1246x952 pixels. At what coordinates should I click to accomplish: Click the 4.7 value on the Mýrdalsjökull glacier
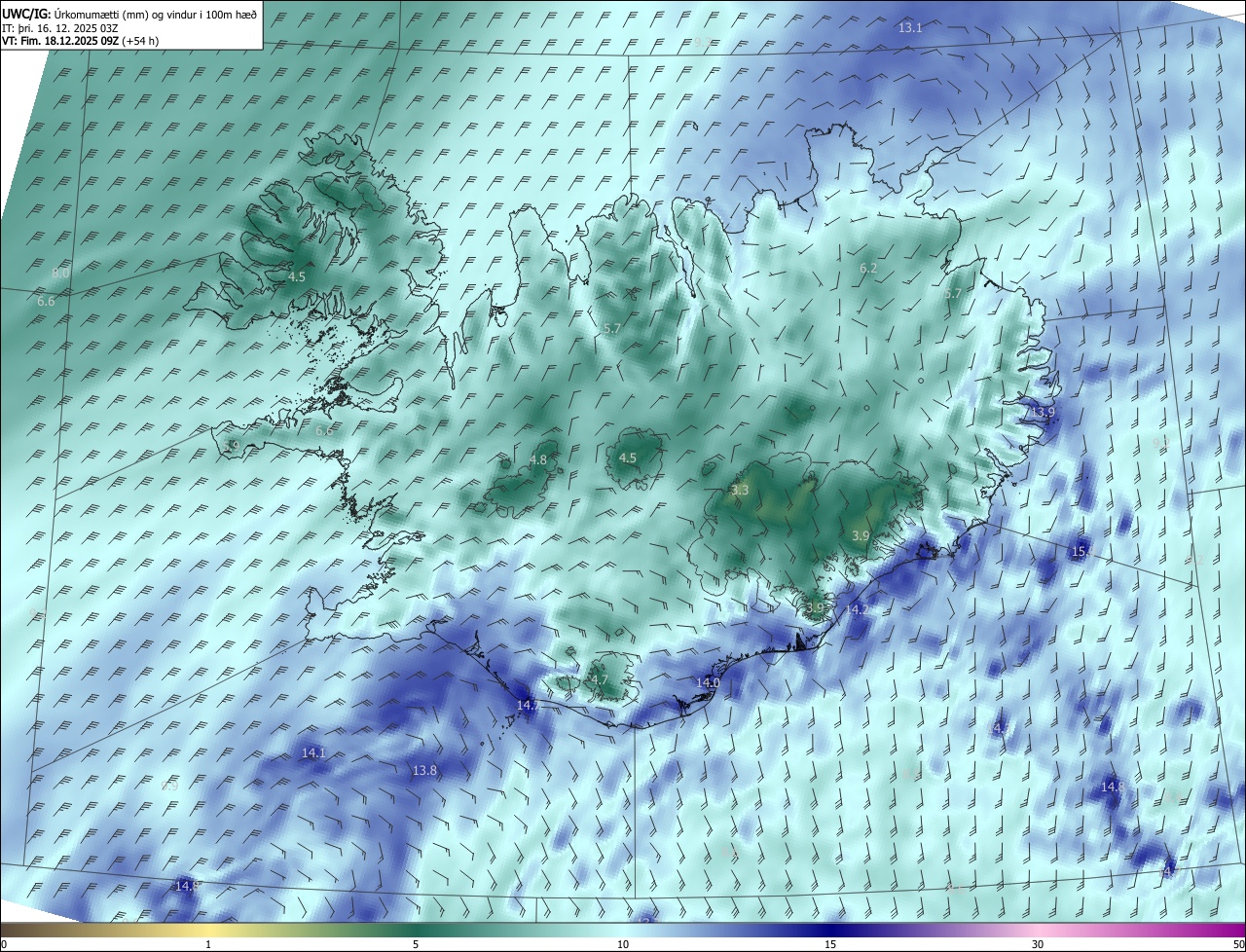(x=599, y=679)
